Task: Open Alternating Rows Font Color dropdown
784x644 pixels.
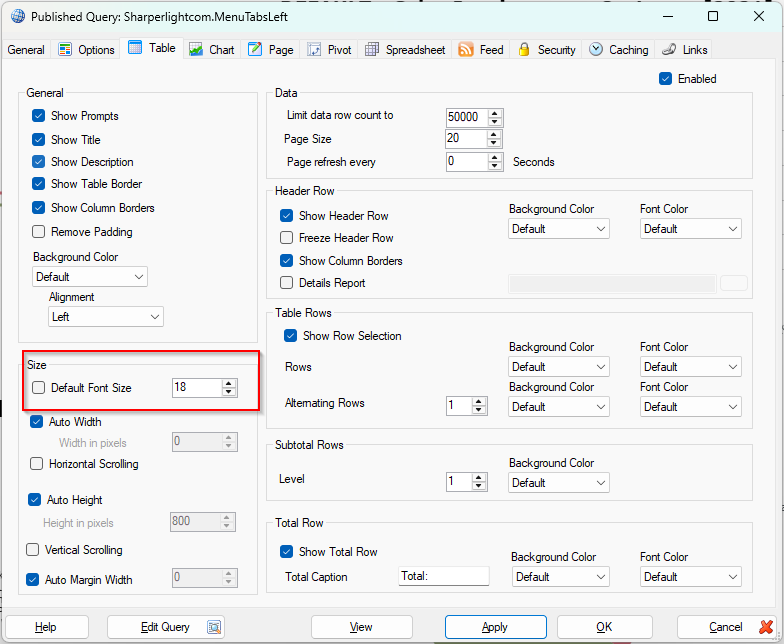Action: pos(690,407)
